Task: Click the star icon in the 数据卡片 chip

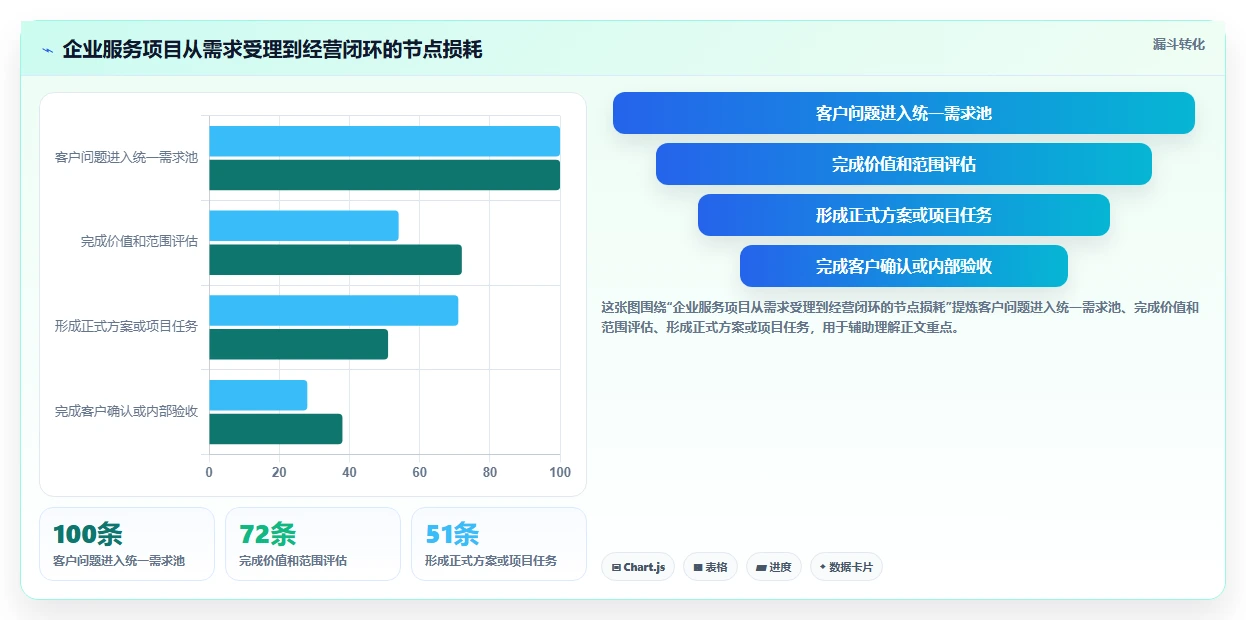Action: coord(822,566)
